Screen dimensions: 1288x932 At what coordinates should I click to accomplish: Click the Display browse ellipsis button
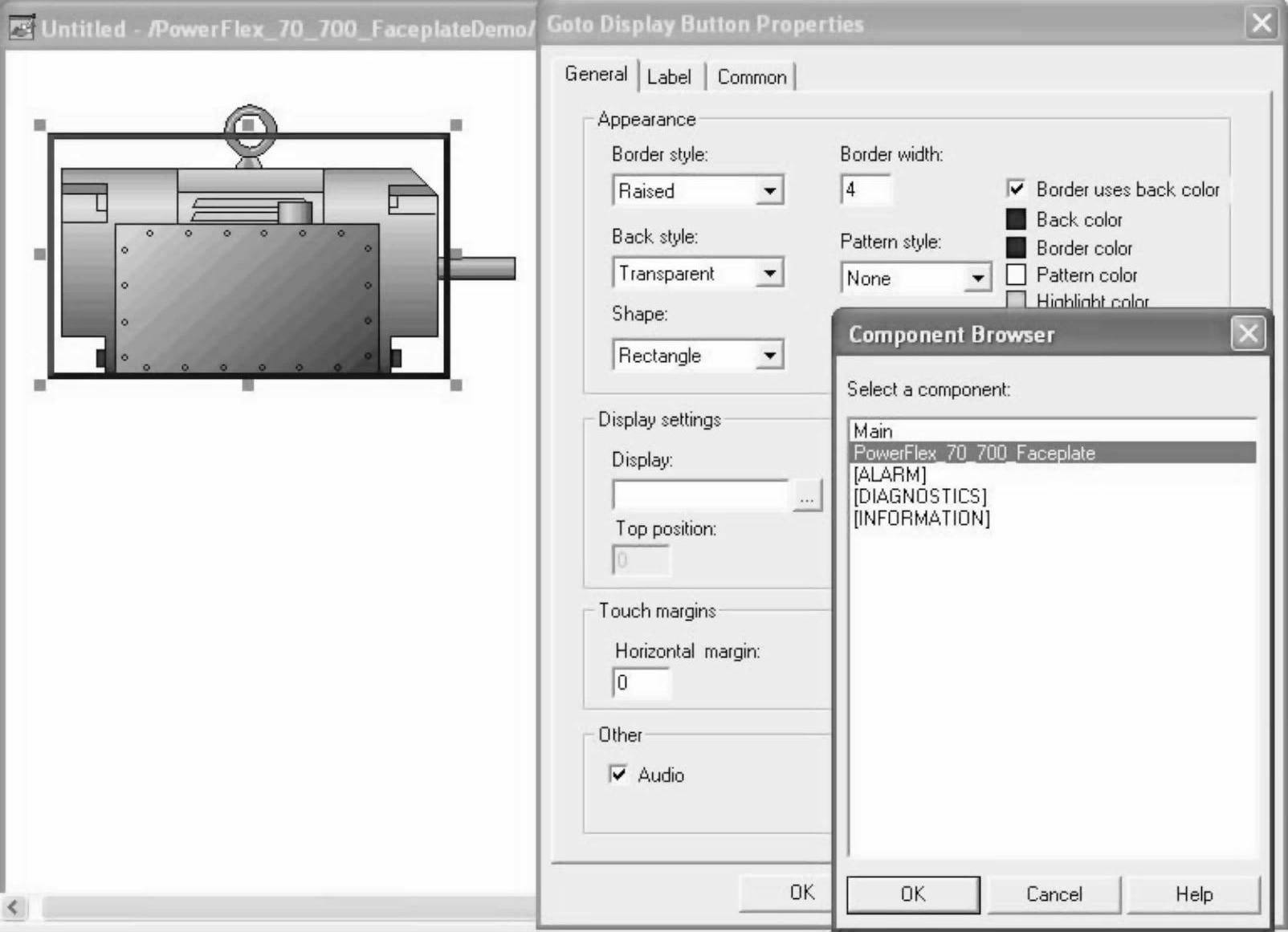coord(807,497)
